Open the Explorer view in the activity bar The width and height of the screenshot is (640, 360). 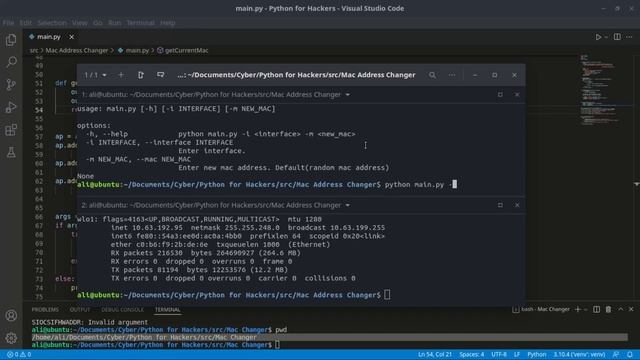(11, 40)
